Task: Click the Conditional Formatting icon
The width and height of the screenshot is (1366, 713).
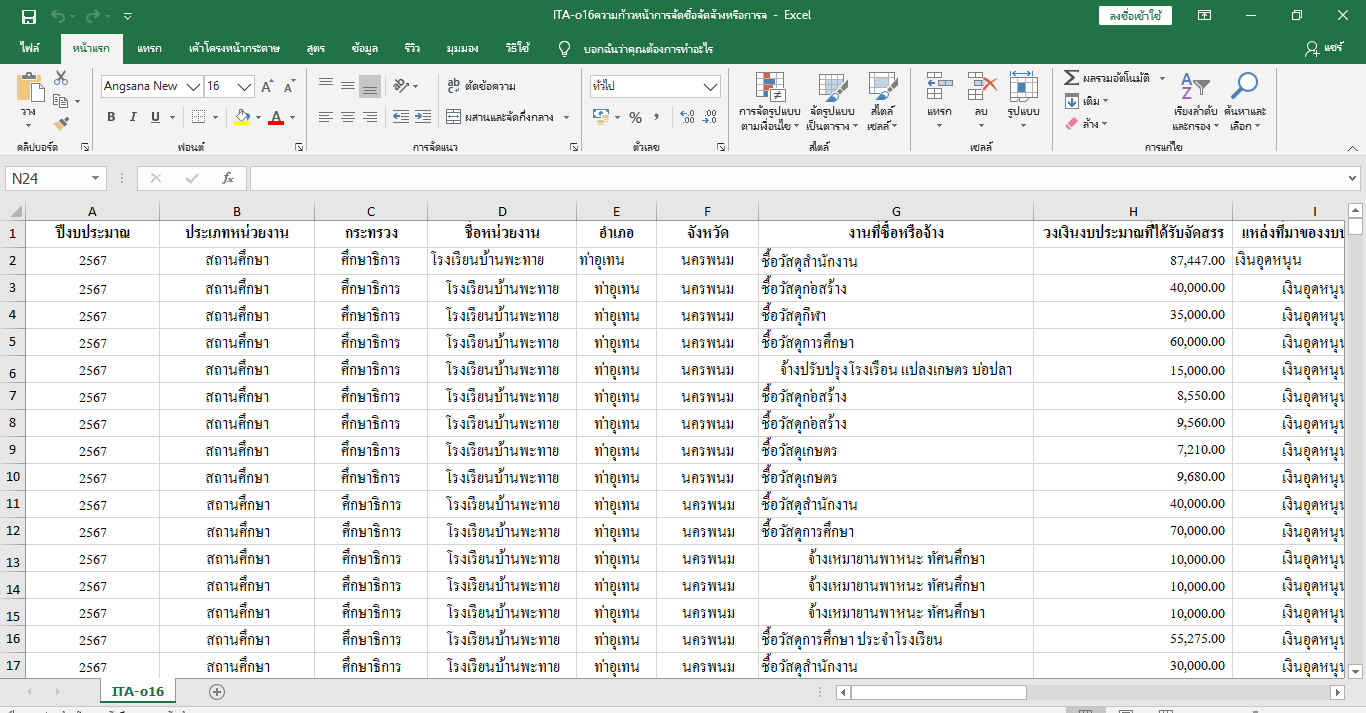Action: [x=769, y=102]
